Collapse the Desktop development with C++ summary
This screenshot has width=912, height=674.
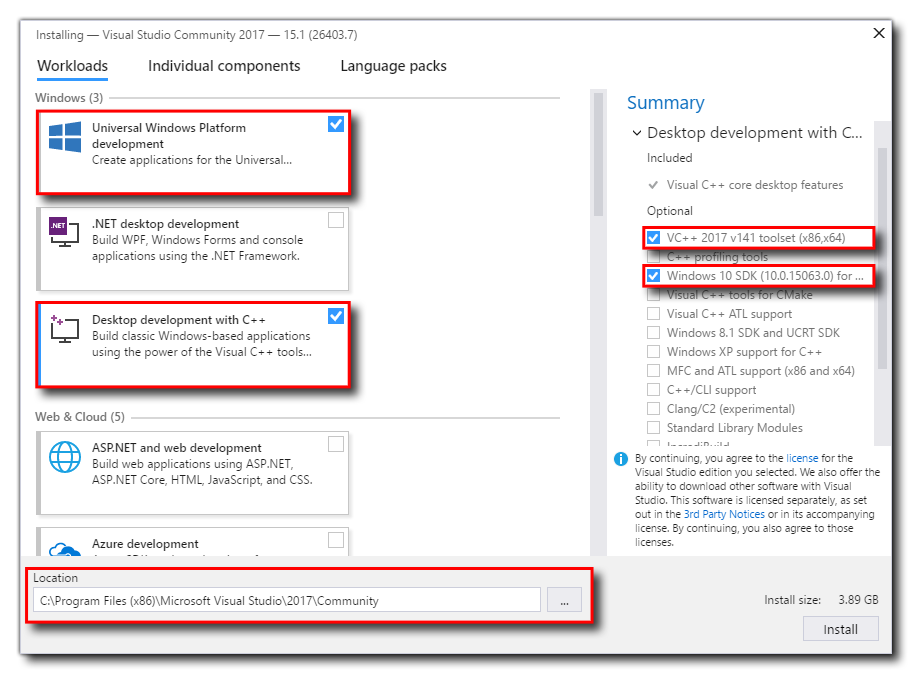tap(635, 133)
